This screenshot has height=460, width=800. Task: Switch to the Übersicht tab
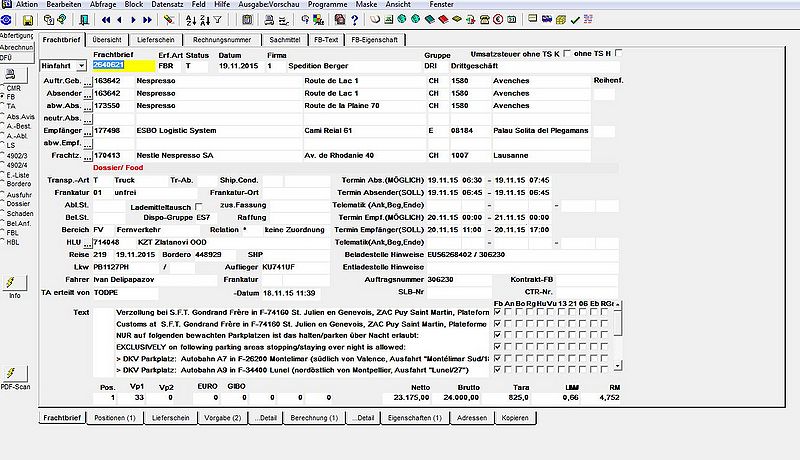coord(107,40)
